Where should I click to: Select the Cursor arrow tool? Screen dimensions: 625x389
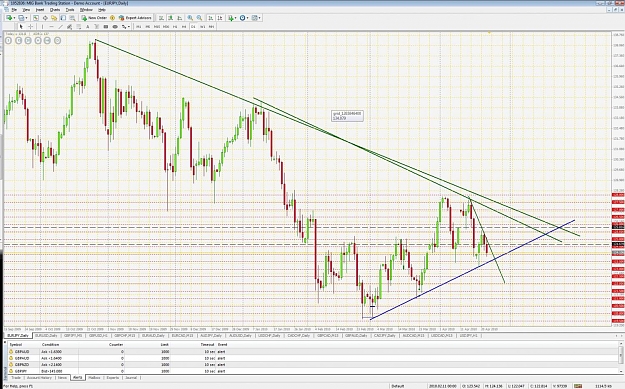coord(21,27)
